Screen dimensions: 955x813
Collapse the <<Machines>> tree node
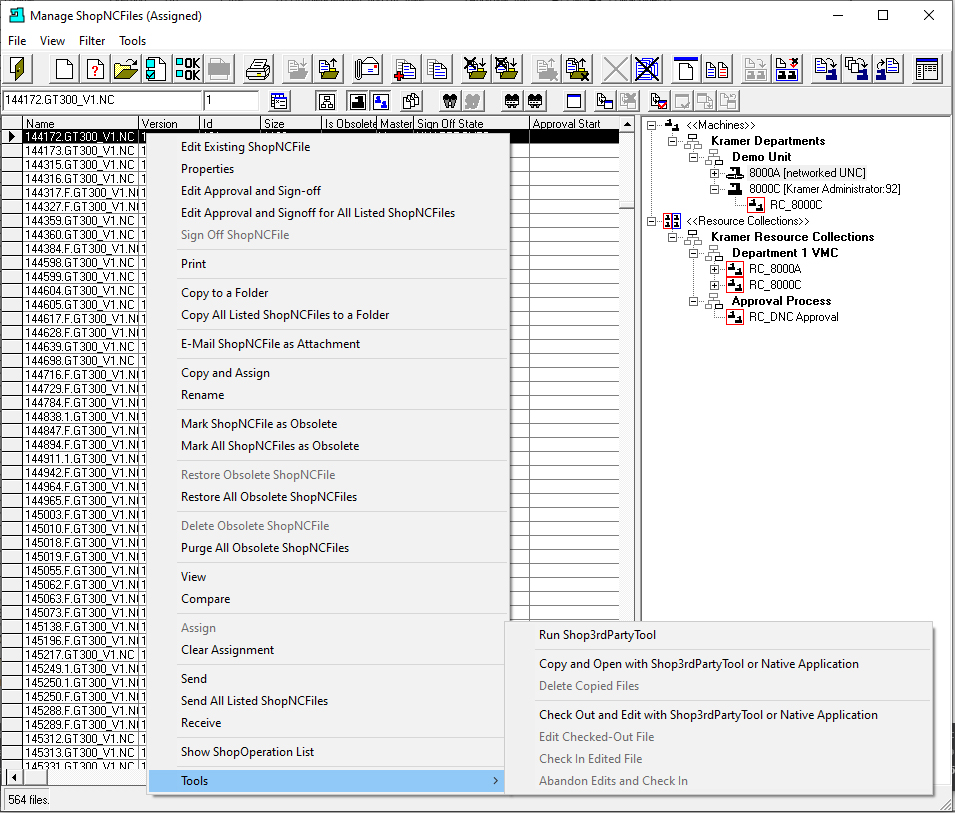click(651, 125)
